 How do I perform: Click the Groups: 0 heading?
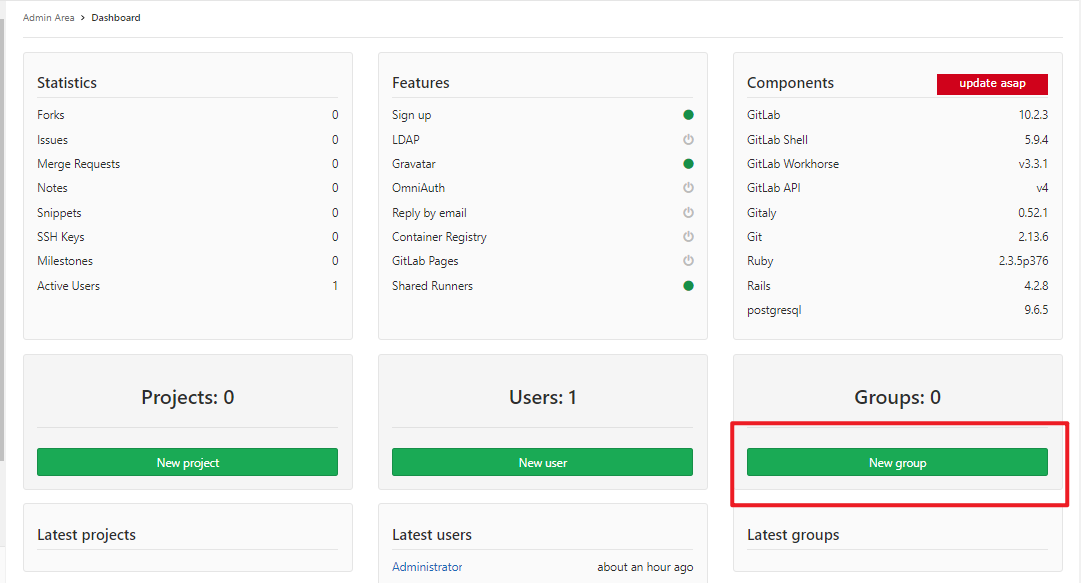897,398
